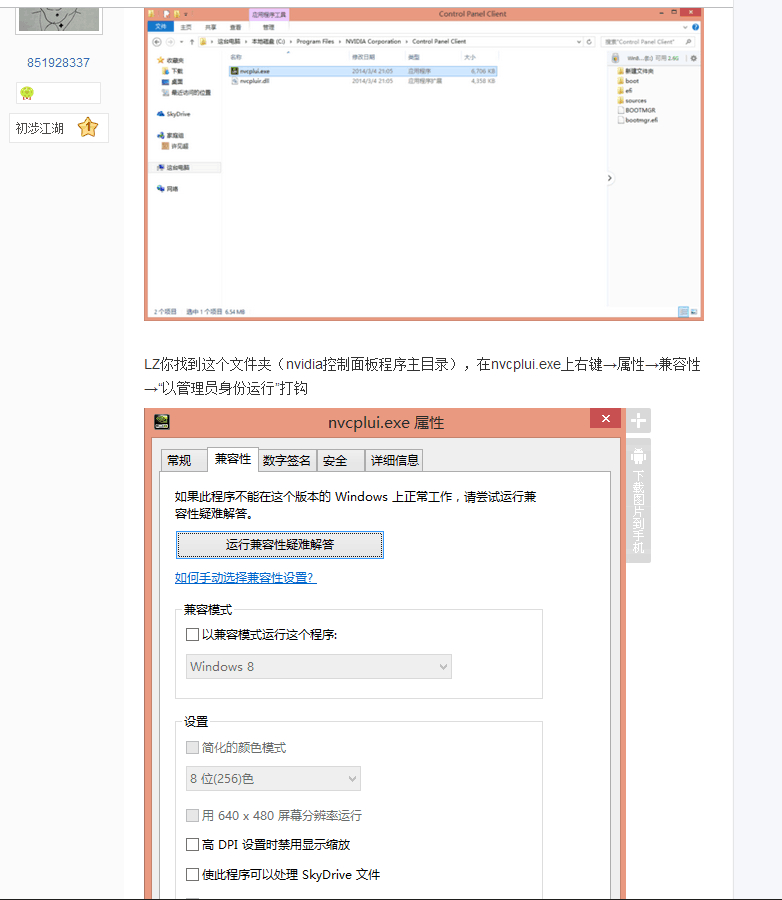Expand the side panel with the arrow button
Image resolution: width=782 pixels, height=900 pixels.
[x=610, y=178]
